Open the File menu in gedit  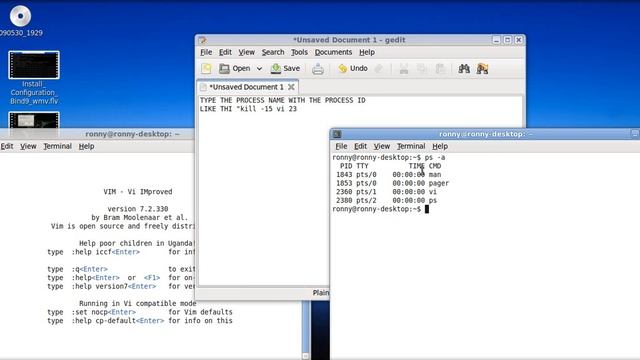(x=206, y=52)
